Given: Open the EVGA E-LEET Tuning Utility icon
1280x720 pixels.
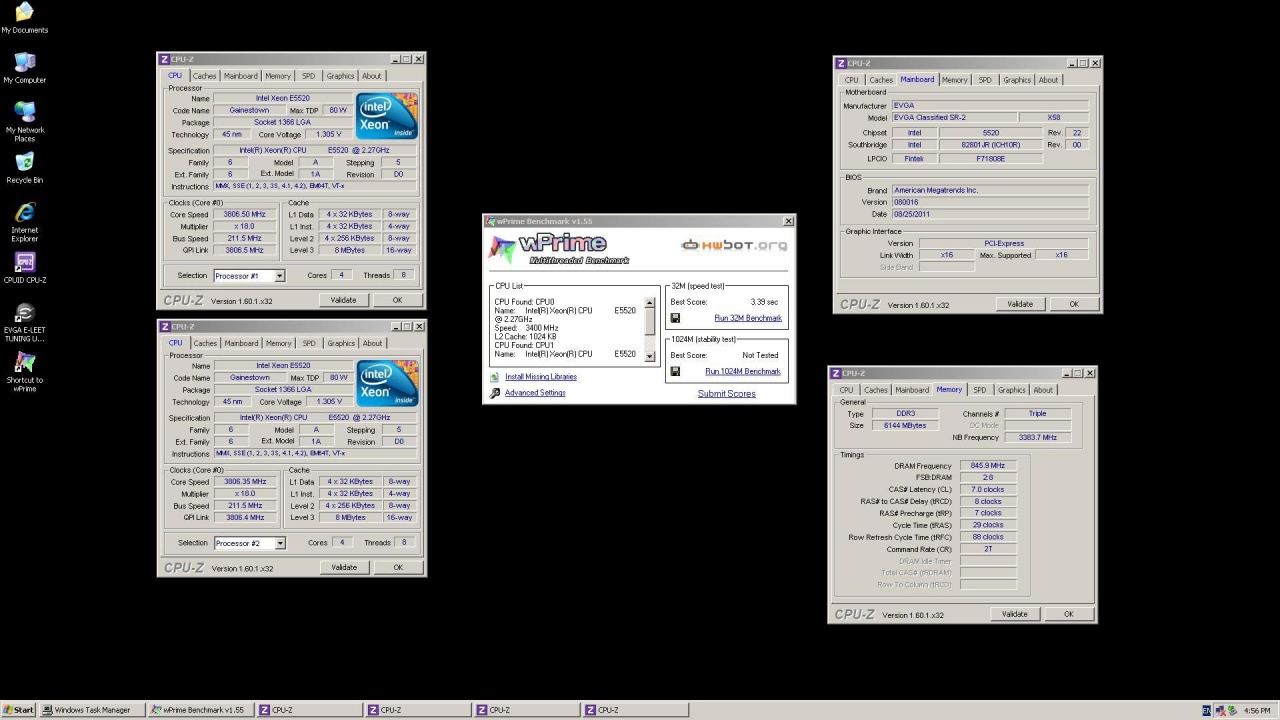Looking at the screenshot, I should [24, 322].
